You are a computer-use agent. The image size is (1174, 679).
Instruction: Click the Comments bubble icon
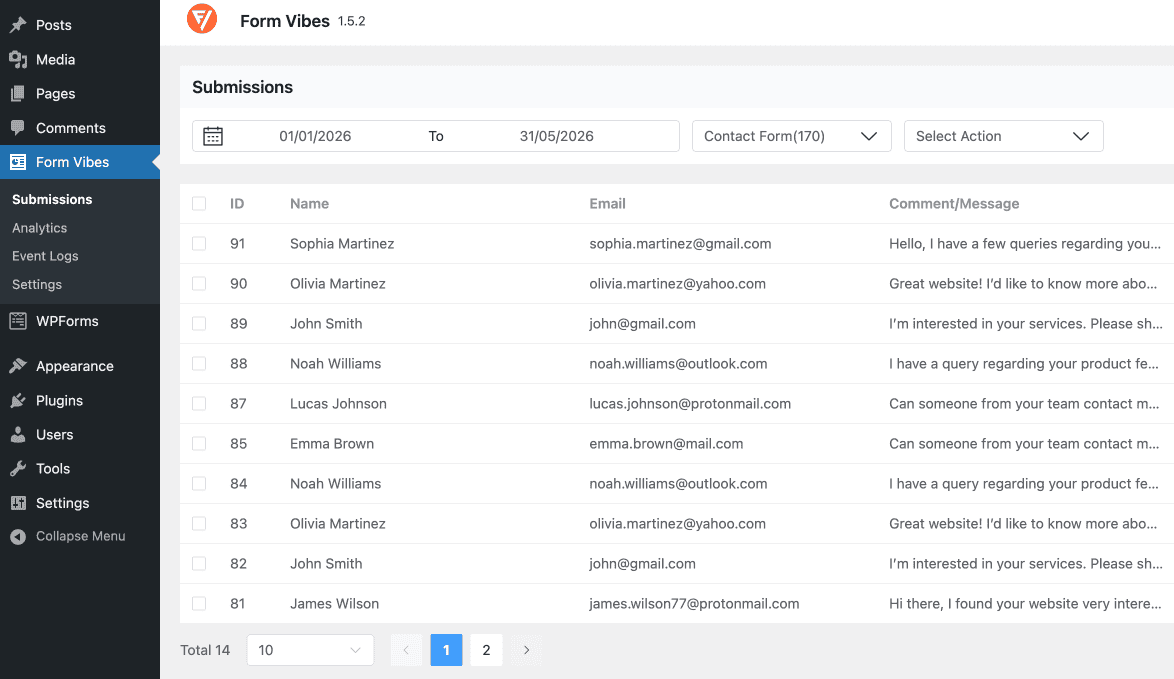[x=18, y=128]
